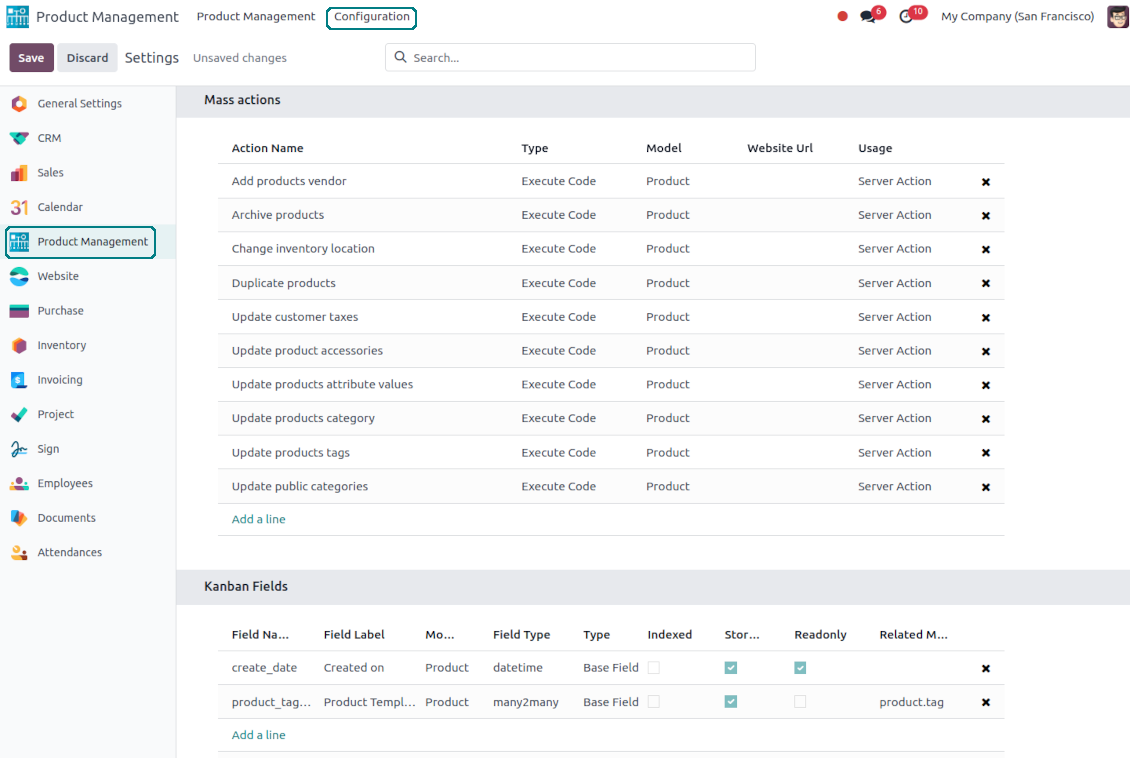Toggle Readonly checkbox for create_date field
Screen dimensions: 1130x758
pyautogui.click(x=800, y=668)
